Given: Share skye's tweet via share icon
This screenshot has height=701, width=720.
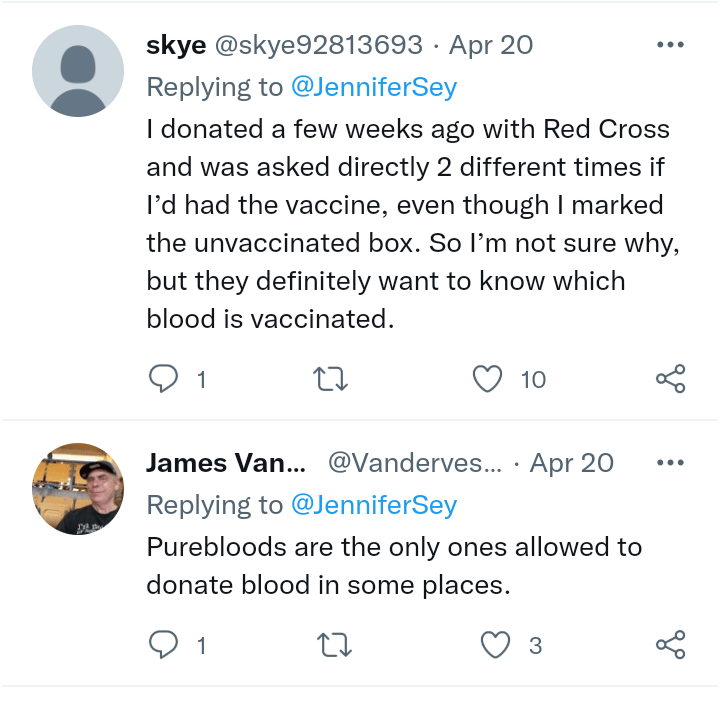Looking at the screenshot, I should point(670,379).
